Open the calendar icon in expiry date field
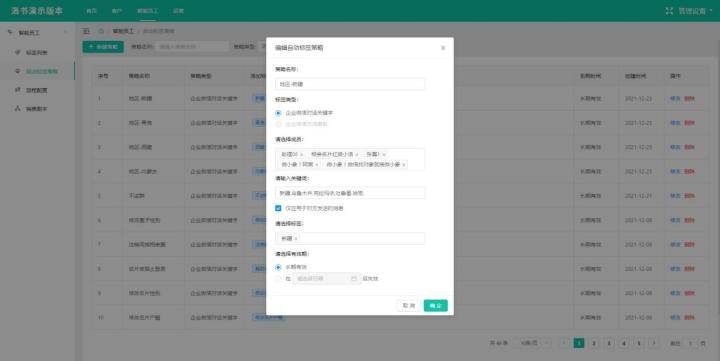 click(x=354, y=279)
